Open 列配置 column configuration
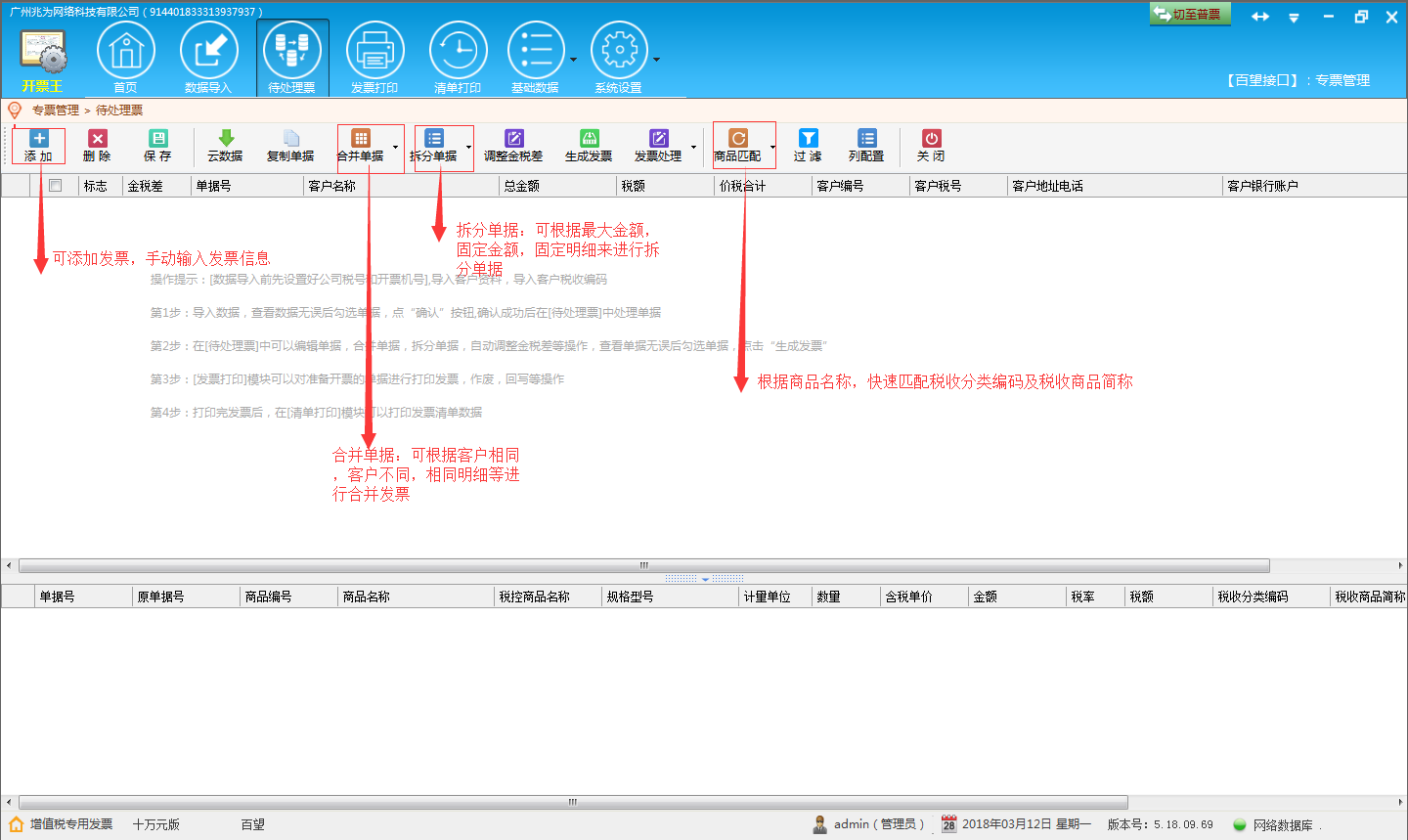The image size is (1408, 840). (866, 145)
